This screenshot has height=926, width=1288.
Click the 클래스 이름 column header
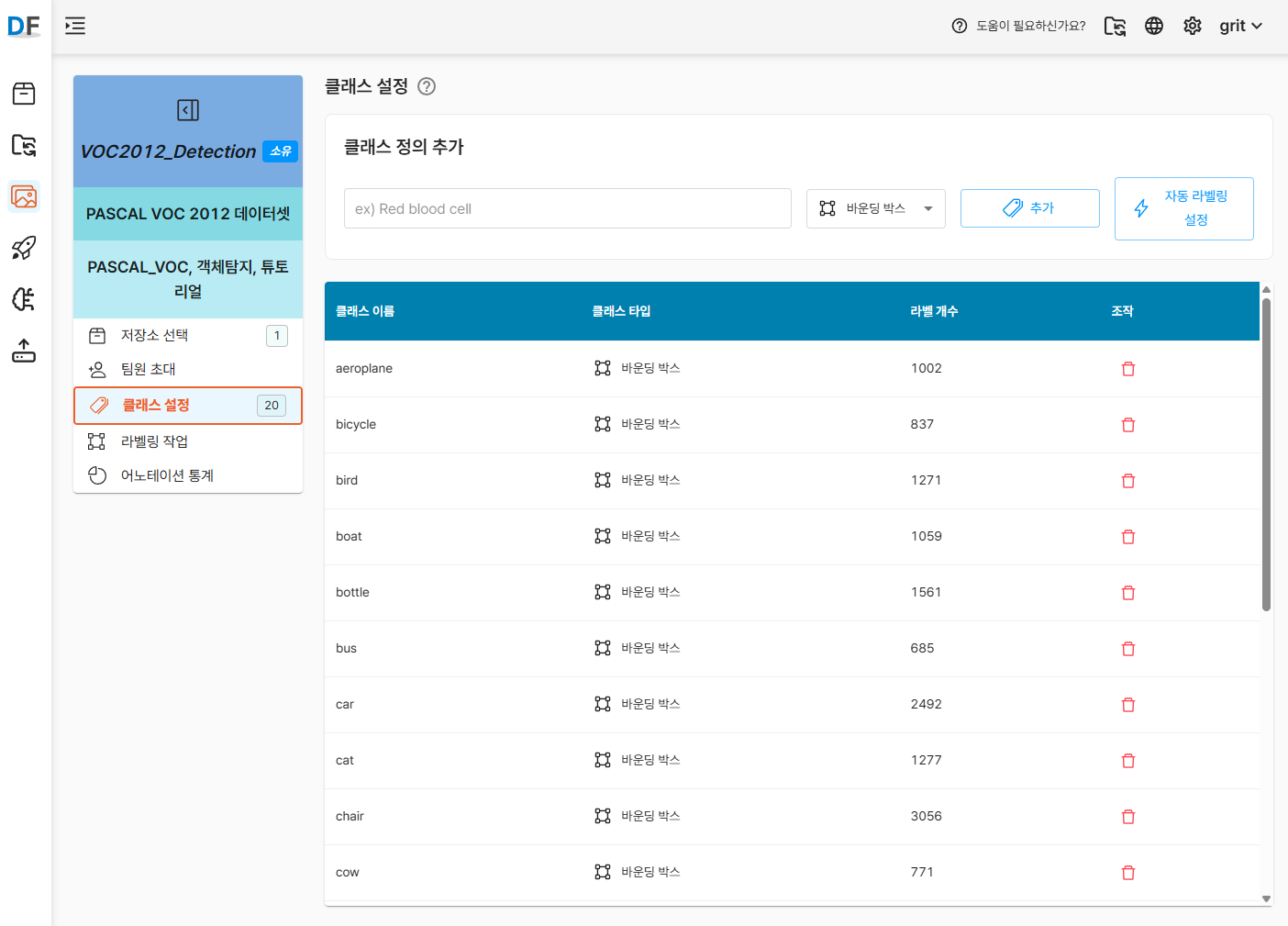tap(365, 311)
